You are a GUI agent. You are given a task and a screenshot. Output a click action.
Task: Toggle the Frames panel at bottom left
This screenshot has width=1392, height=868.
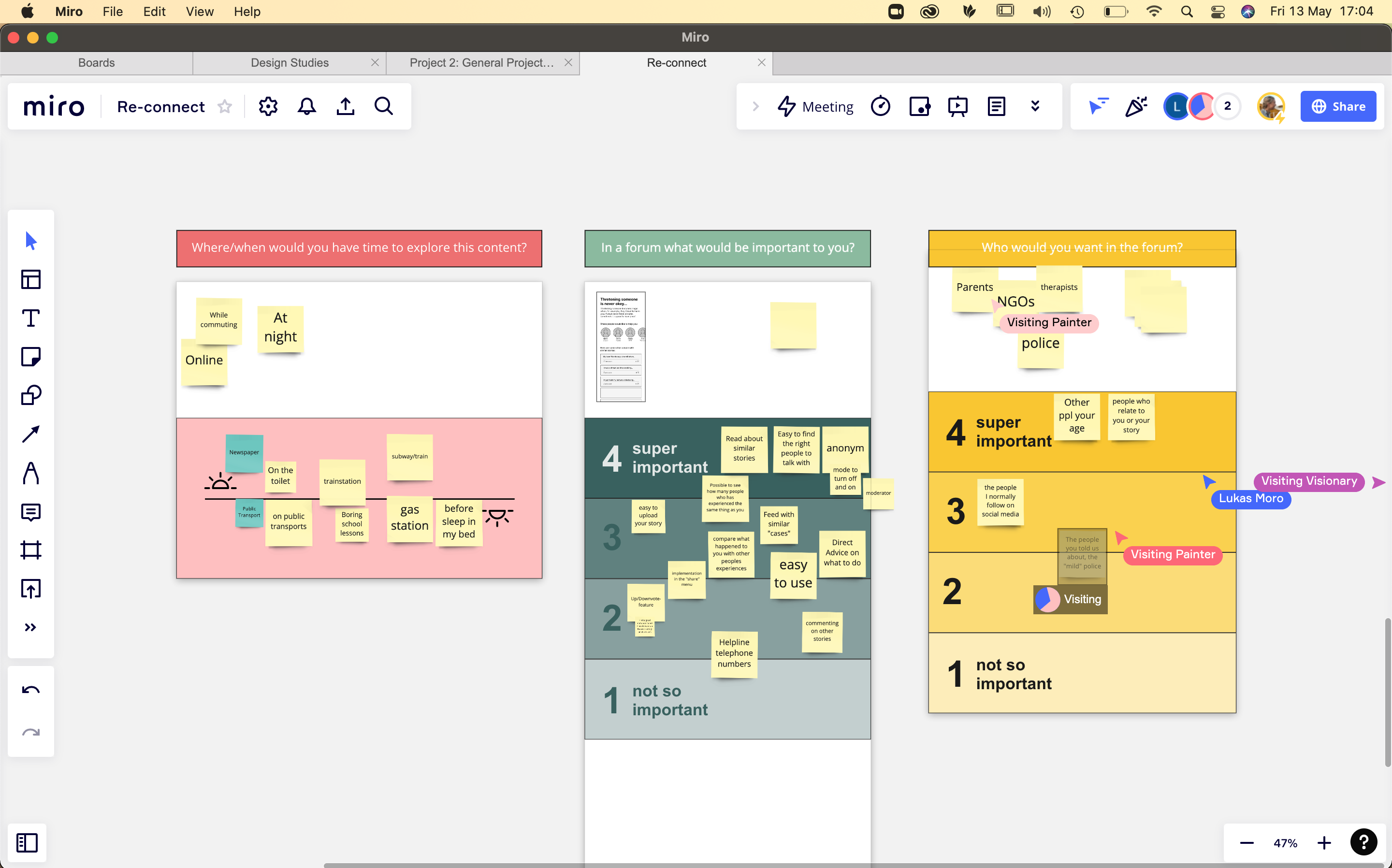[x=27, y=843]
